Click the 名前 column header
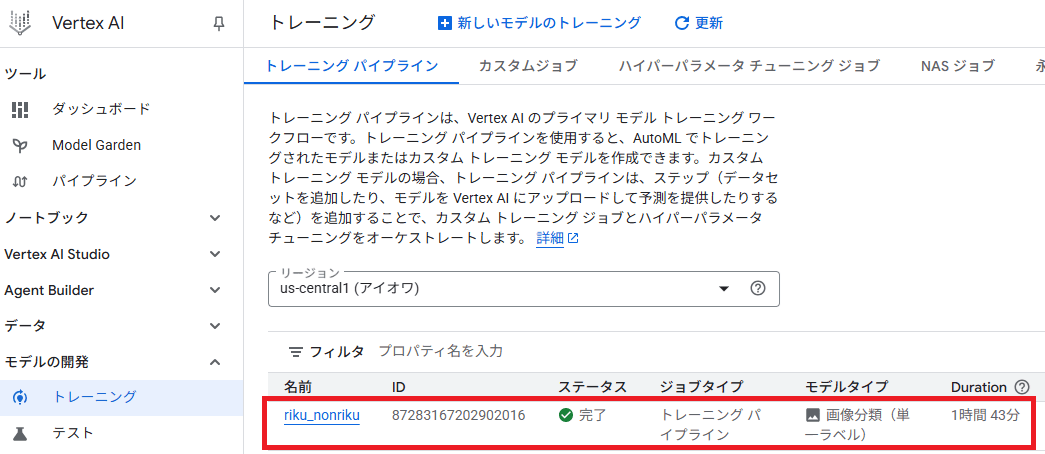The width and height of the screenshot is (1045, 454). pos(298,387)
